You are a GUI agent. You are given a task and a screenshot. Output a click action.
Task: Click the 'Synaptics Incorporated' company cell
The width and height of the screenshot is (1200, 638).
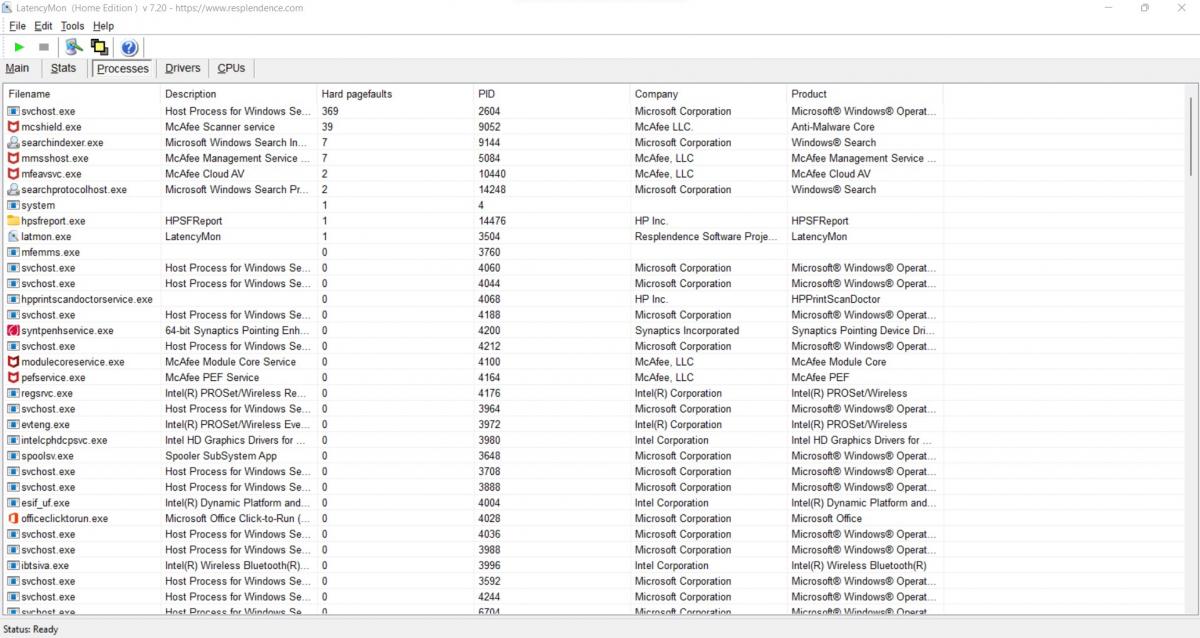(x=687, y=331)
